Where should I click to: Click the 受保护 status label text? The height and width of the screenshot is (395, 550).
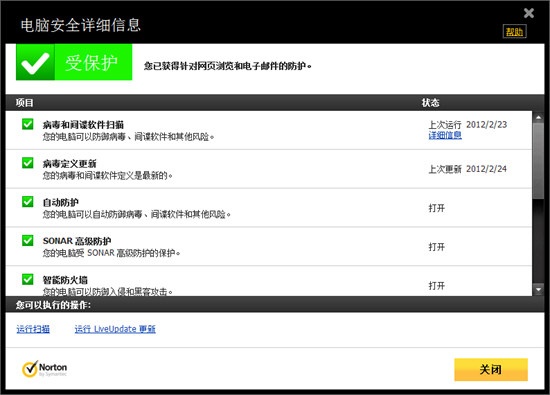point(92,63)
